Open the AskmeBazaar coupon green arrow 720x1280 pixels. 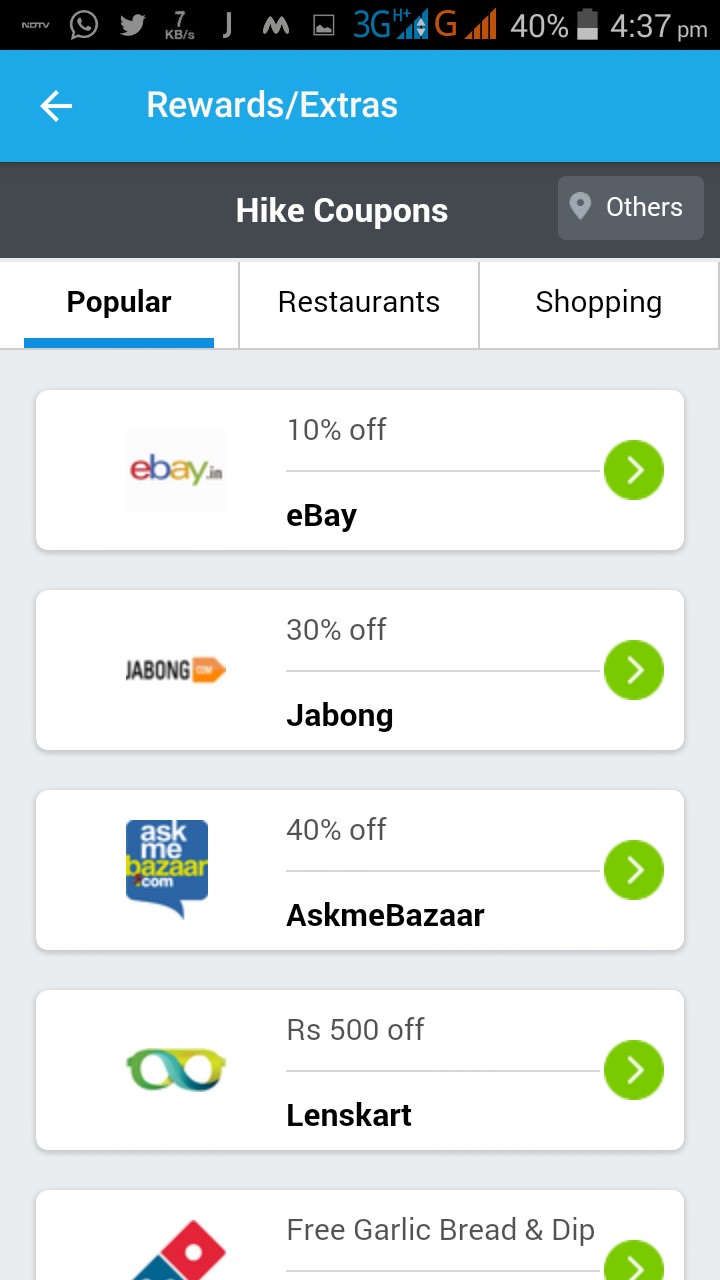[x=634, y=870]
